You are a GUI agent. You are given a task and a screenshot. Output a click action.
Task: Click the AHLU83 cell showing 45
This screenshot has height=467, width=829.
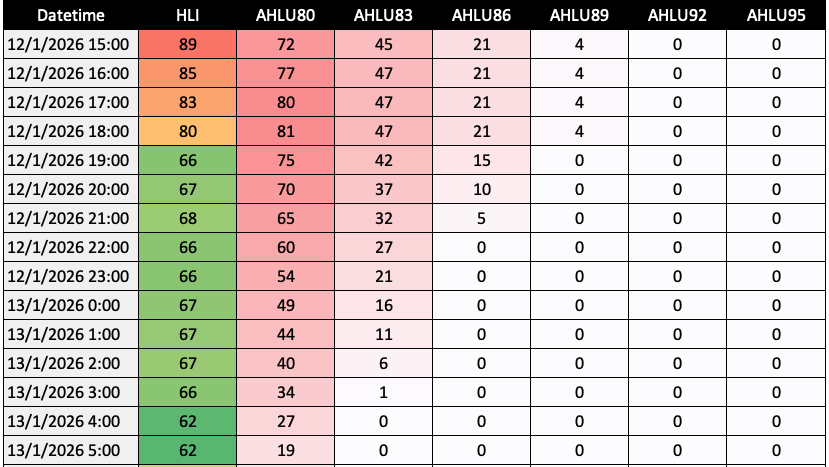coord(384,44)
